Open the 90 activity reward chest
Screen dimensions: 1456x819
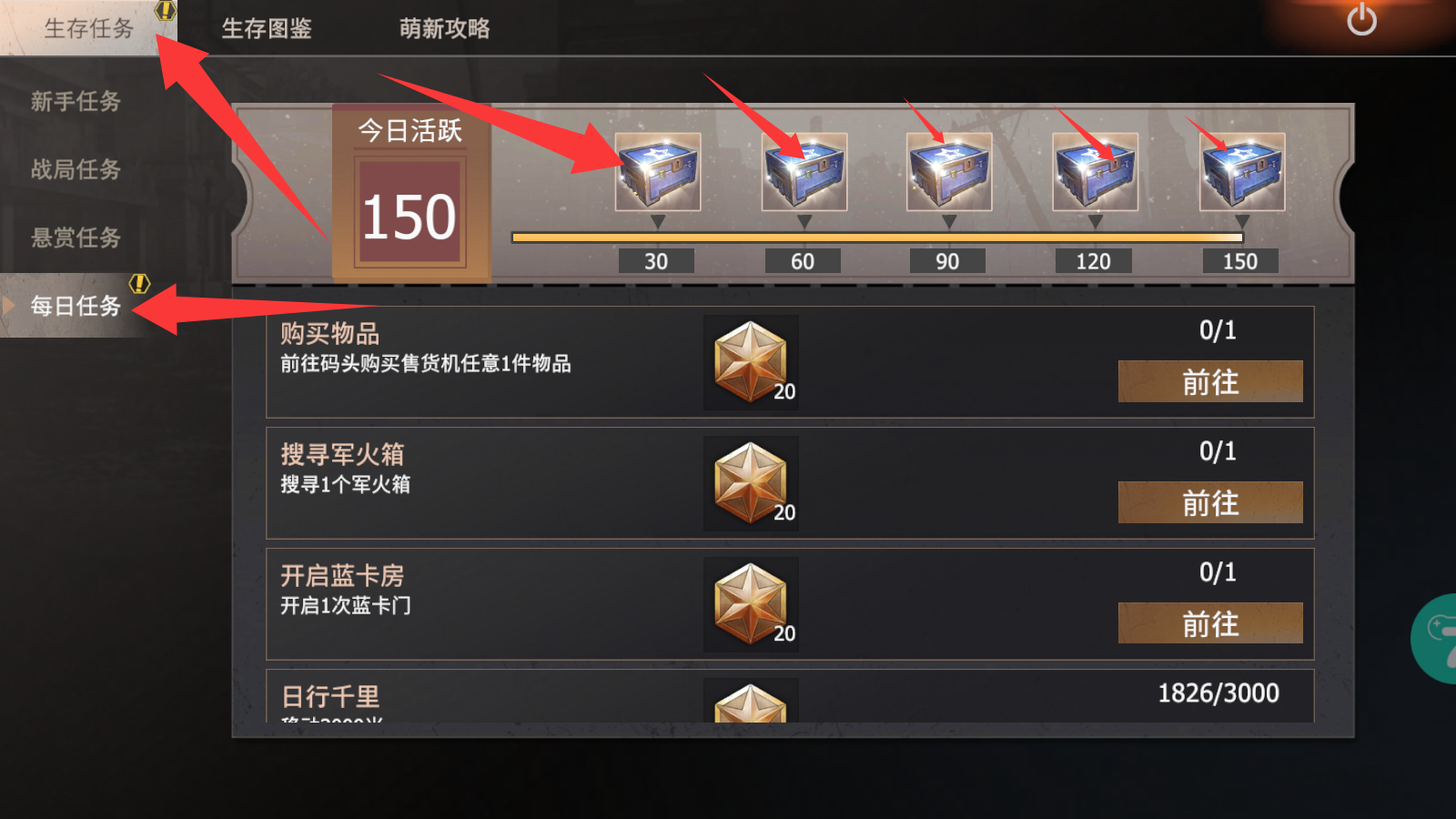pos(949,172)
